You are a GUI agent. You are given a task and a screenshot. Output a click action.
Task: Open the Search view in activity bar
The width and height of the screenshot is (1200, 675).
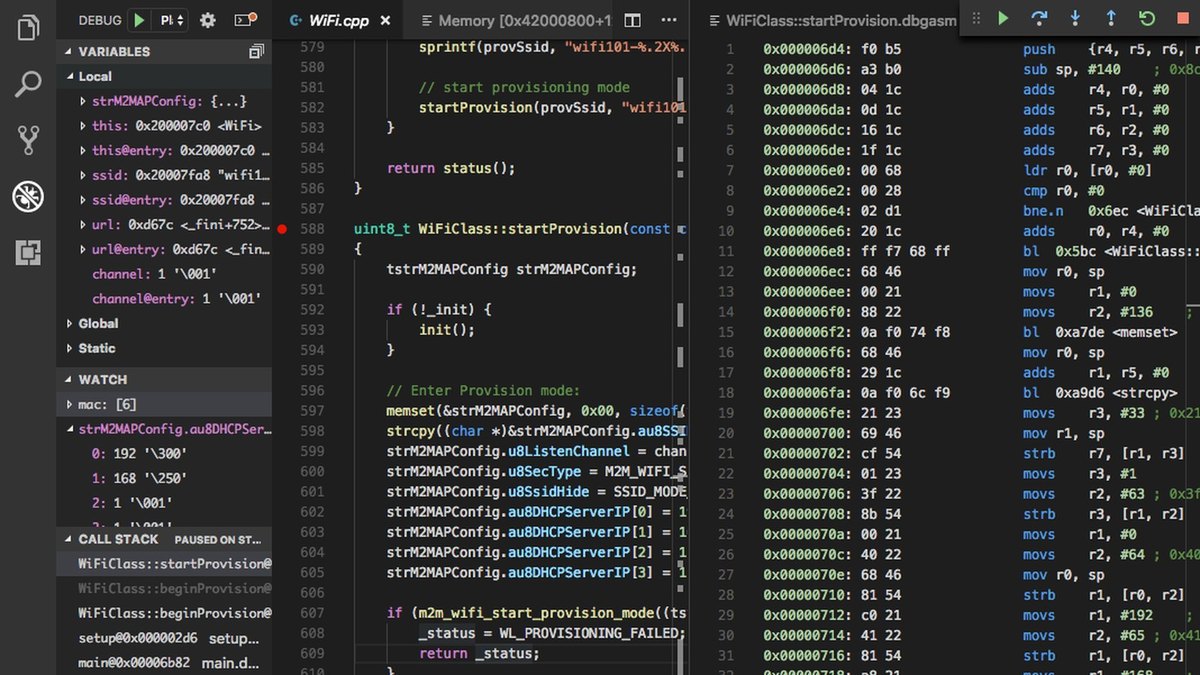(28, 84)
